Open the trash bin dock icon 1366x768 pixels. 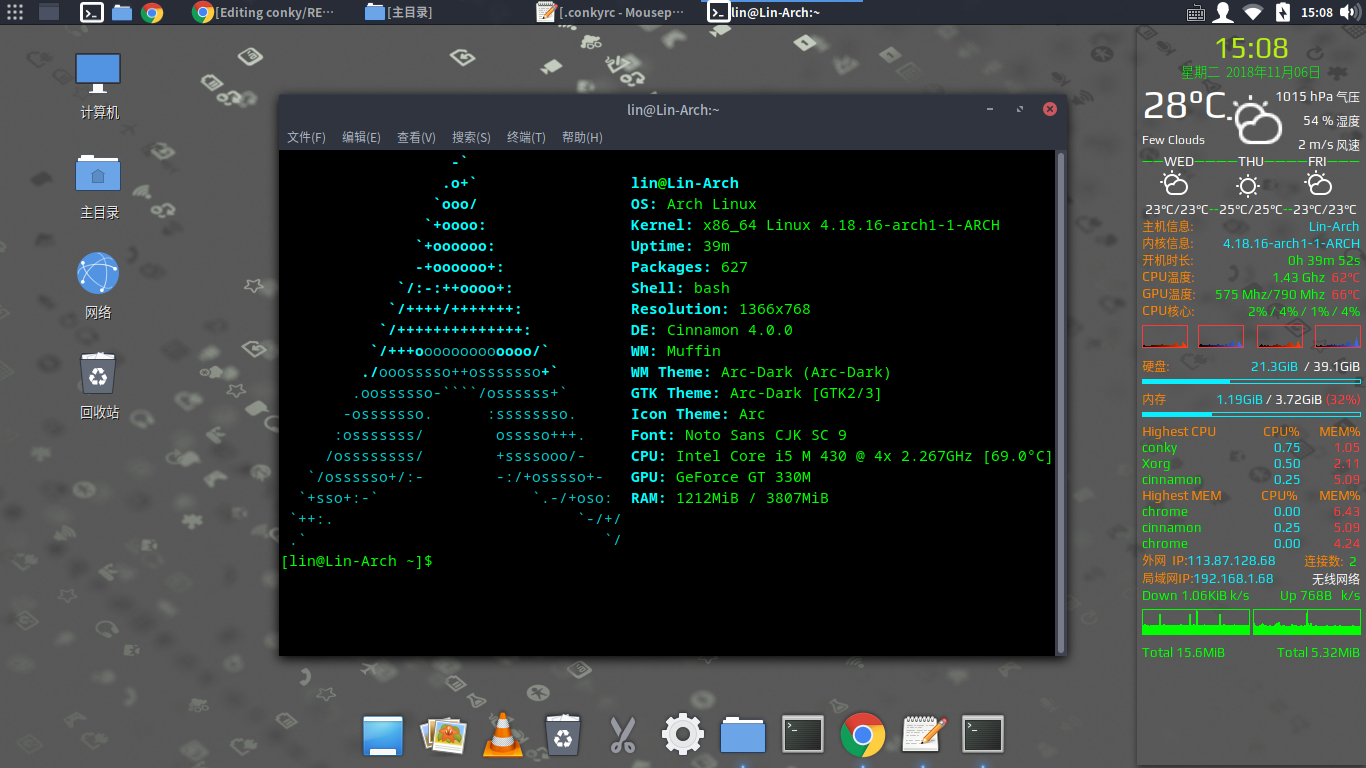pos(563,736)
